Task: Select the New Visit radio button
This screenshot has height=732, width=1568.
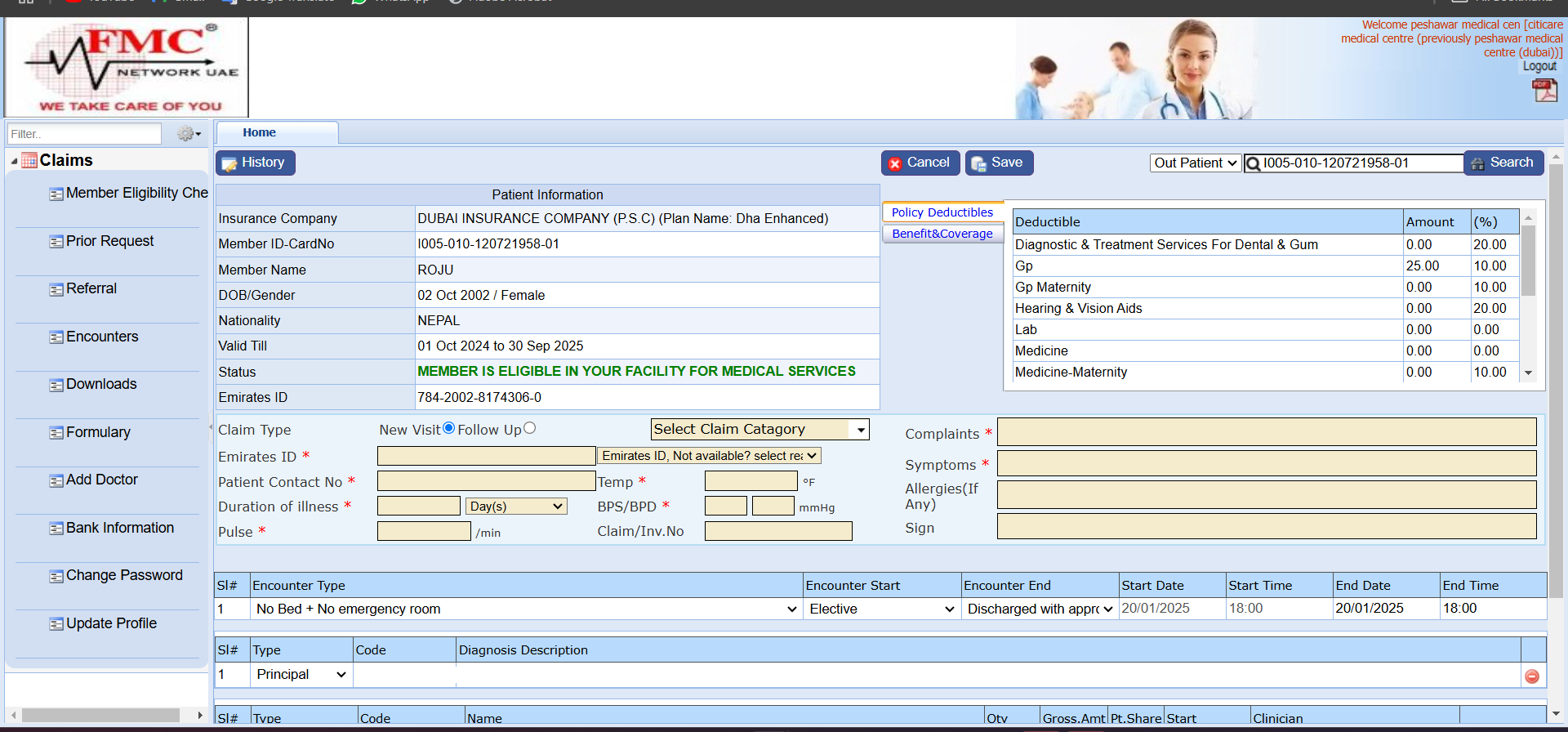Action: [448, 428]
